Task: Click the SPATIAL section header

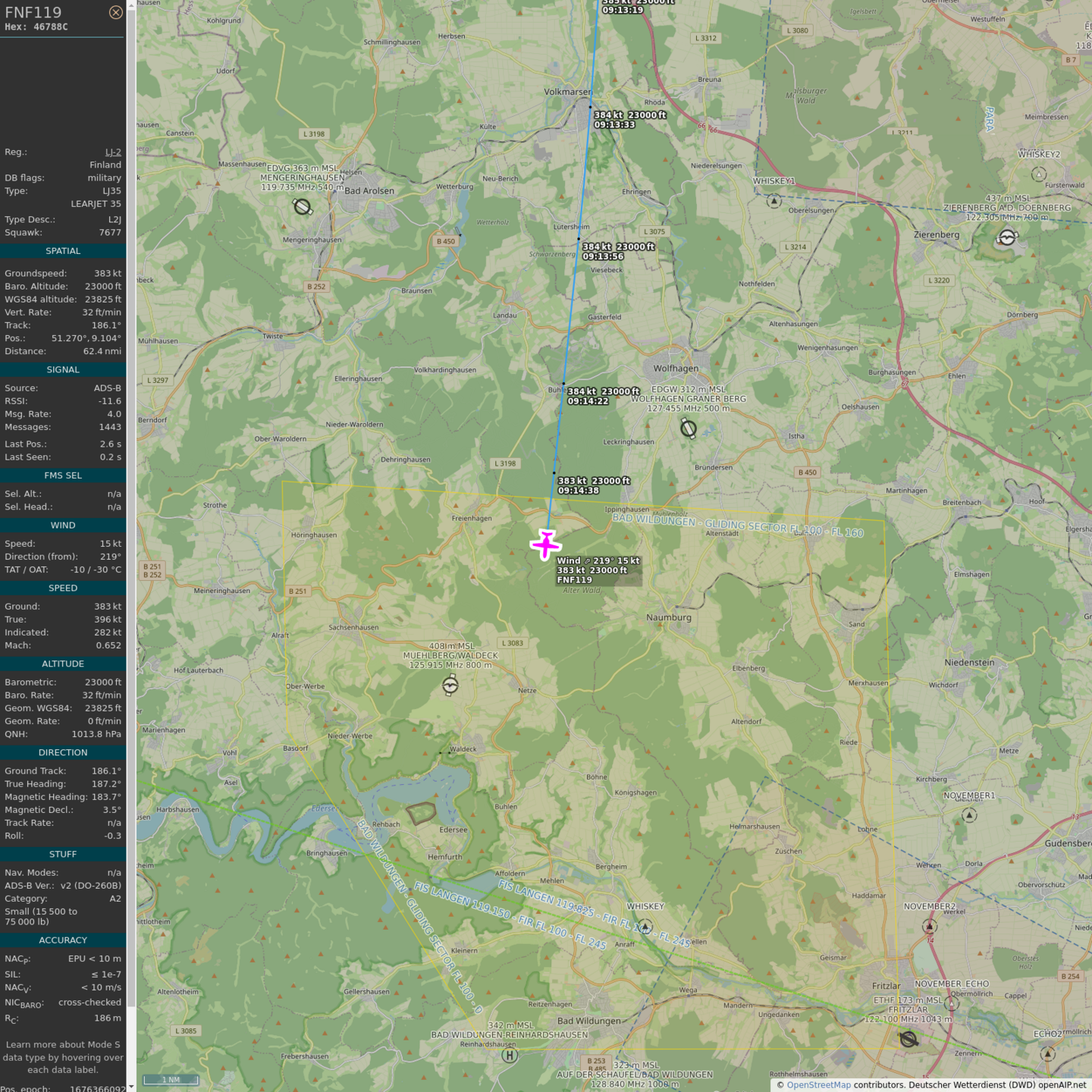Action: click(63, 251)
